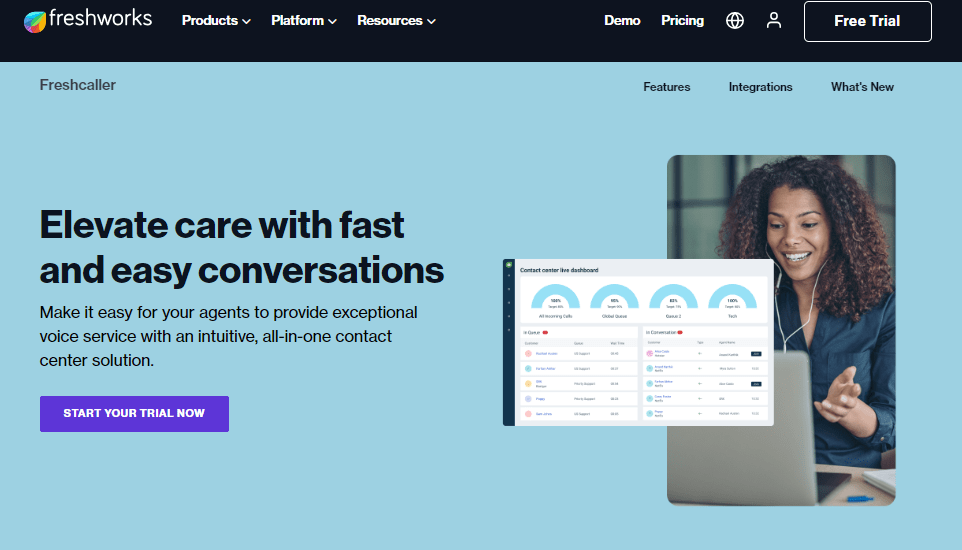The width and height of the screenshot is (962, 550).
Task: Click the All Incoming Calls gauge
Action: pos(555,301)
